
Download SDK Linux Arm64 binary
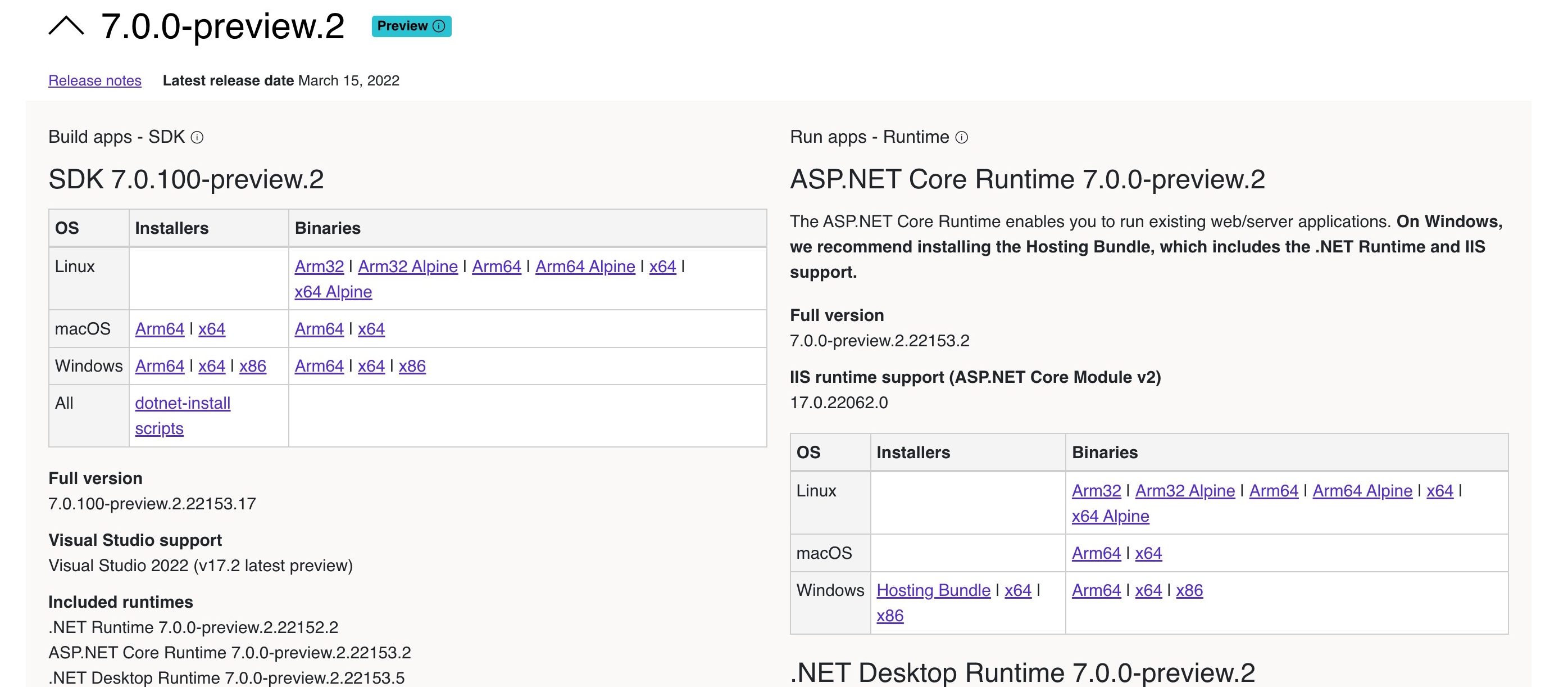tap(496, 266)
